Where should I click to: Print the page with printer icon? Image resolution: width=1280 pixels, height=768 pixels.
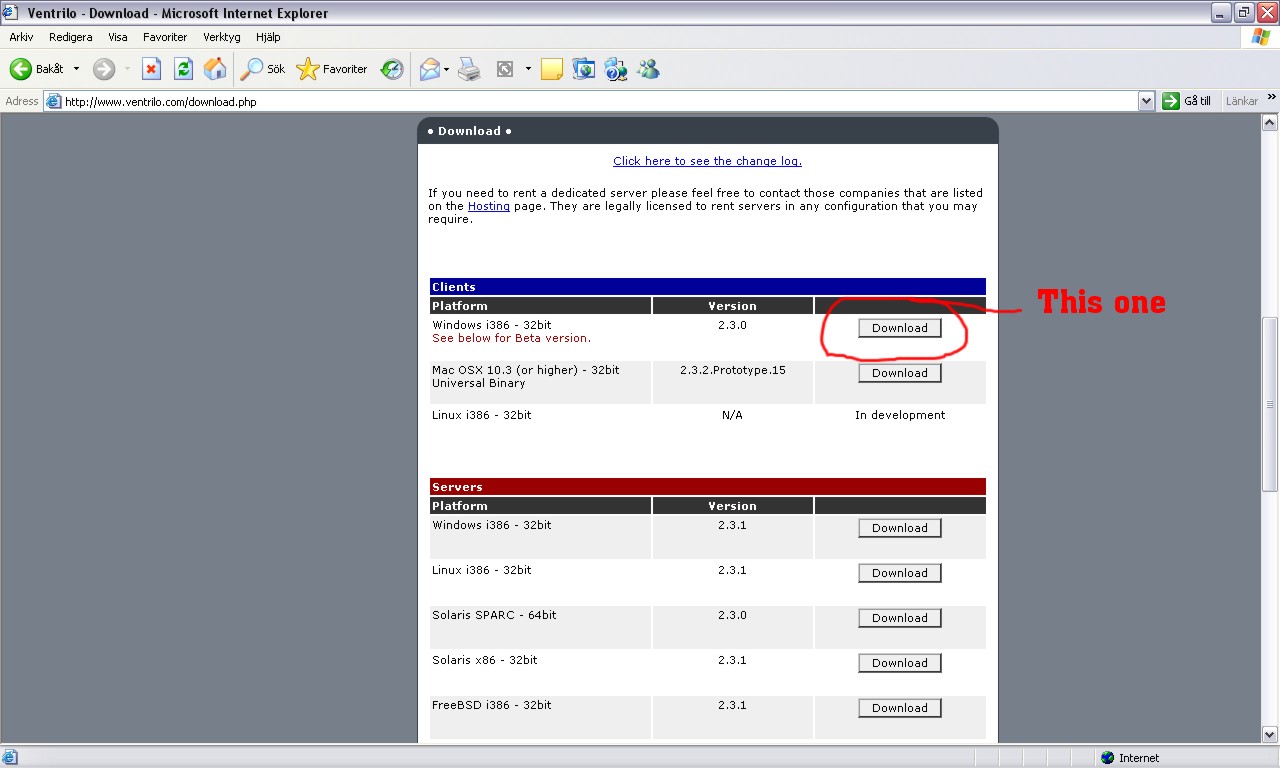pos(469,69)
